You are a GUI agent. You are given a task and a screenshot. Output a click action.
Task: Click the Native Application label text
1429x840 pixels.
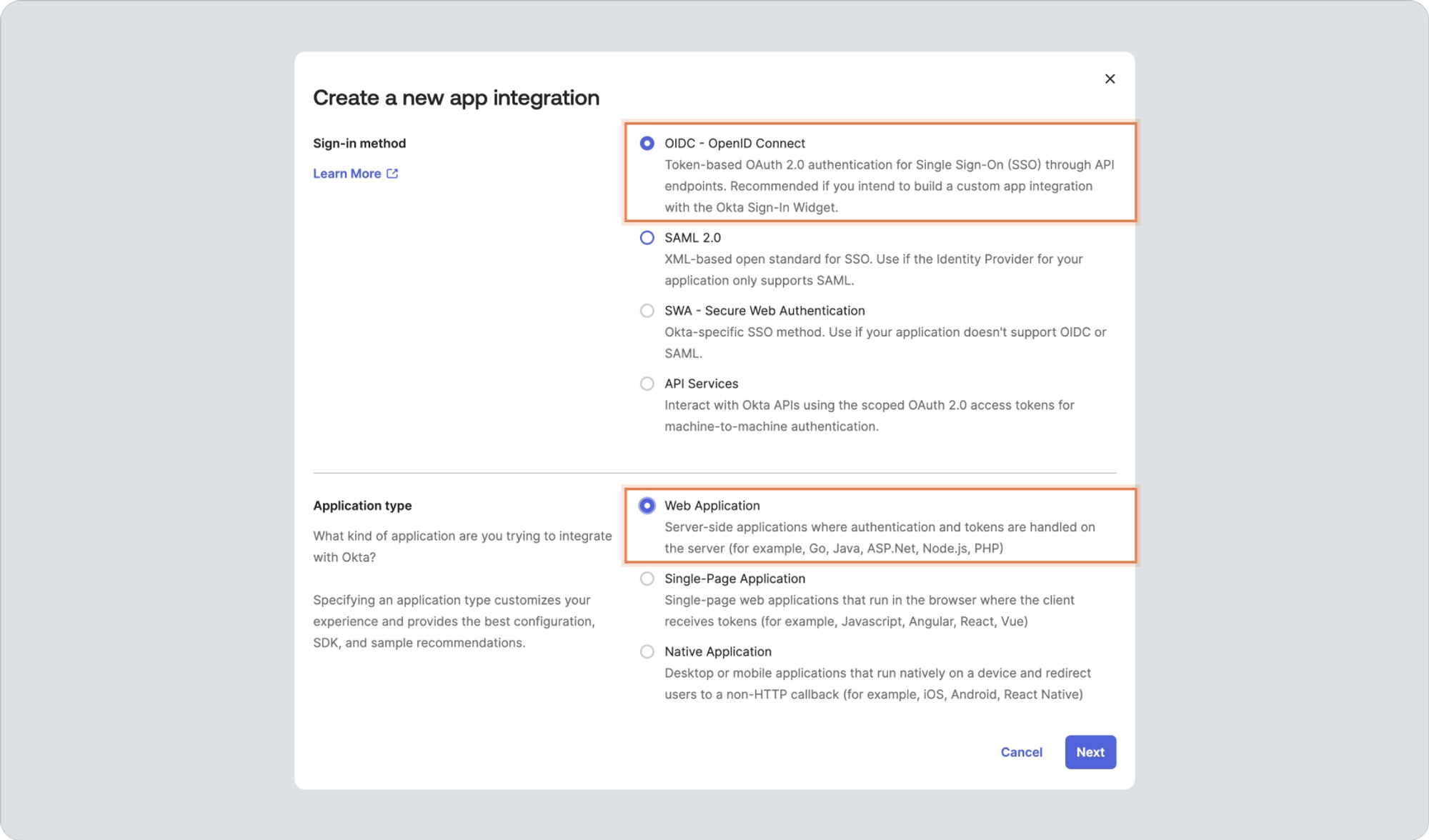717,651
